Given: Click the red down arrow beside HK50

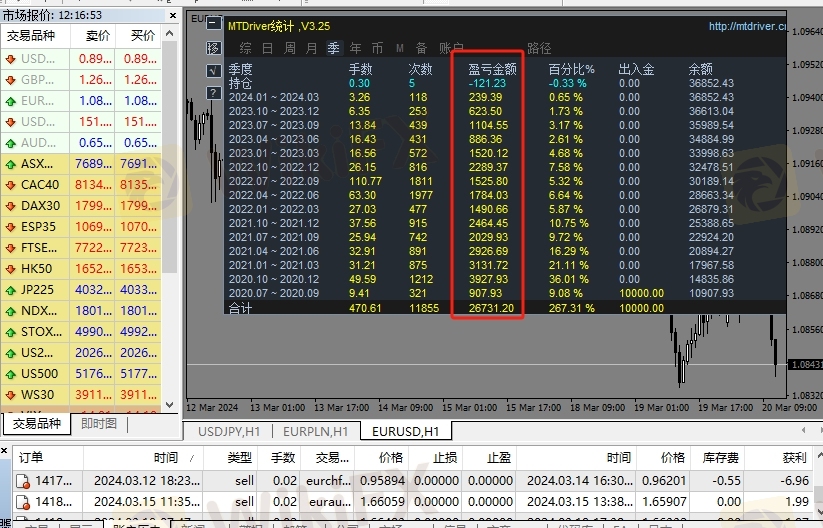Looking at the screenshot, I should pos(10,269).
